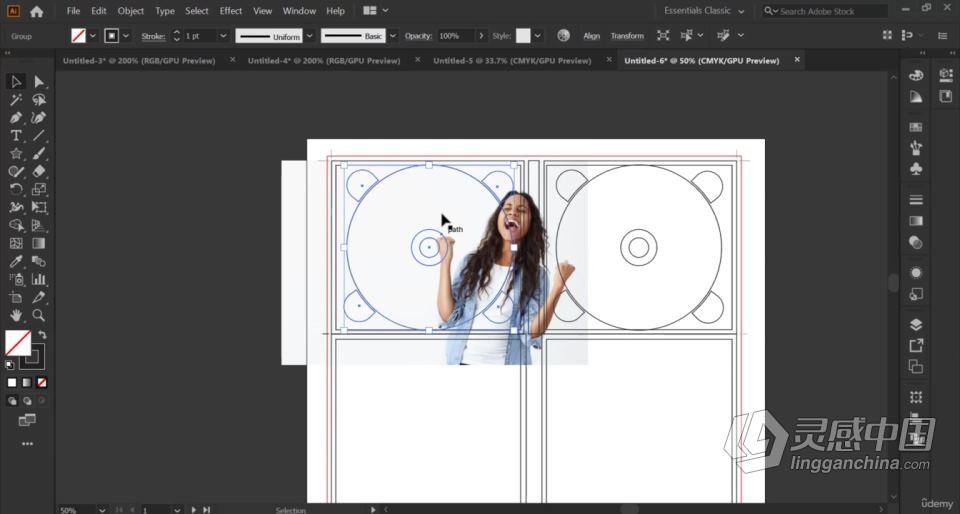
Task: Open graphic Style dropdown arrow
Action: pyautogui.click(x=538, y=35)
